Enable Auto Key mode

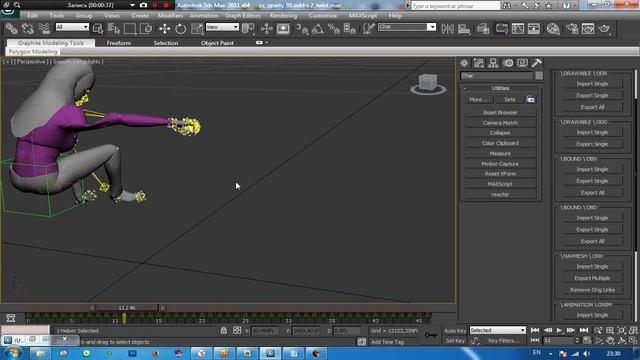pos(455,331)
